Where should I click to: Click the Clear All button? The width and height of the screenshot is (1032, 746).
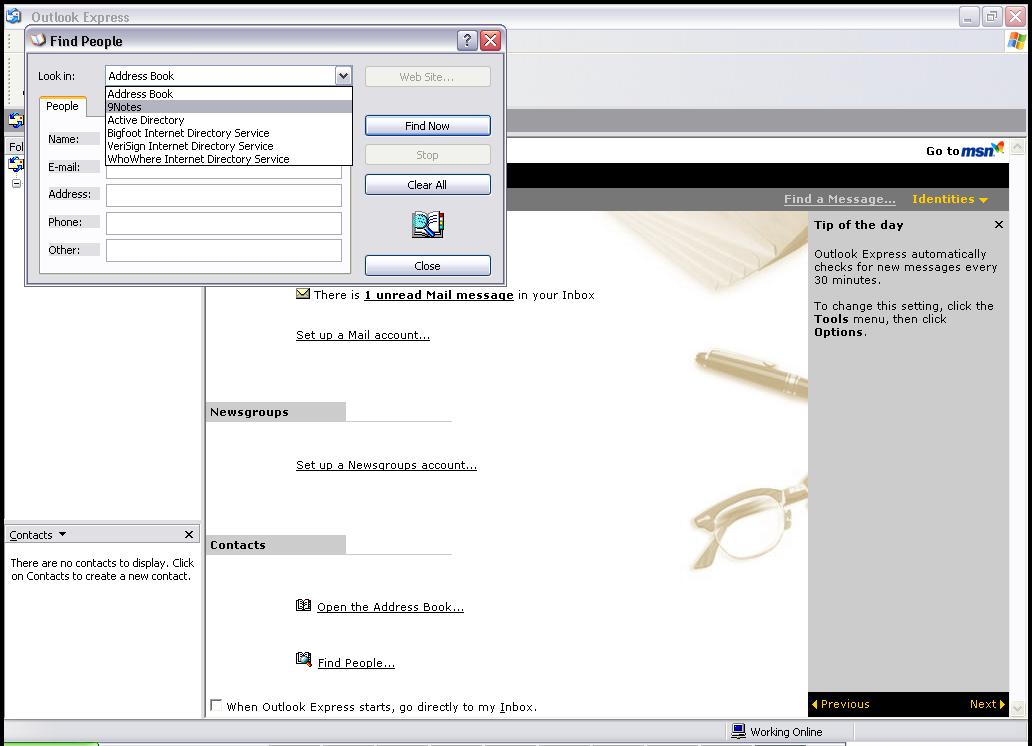tap(428, 185)
